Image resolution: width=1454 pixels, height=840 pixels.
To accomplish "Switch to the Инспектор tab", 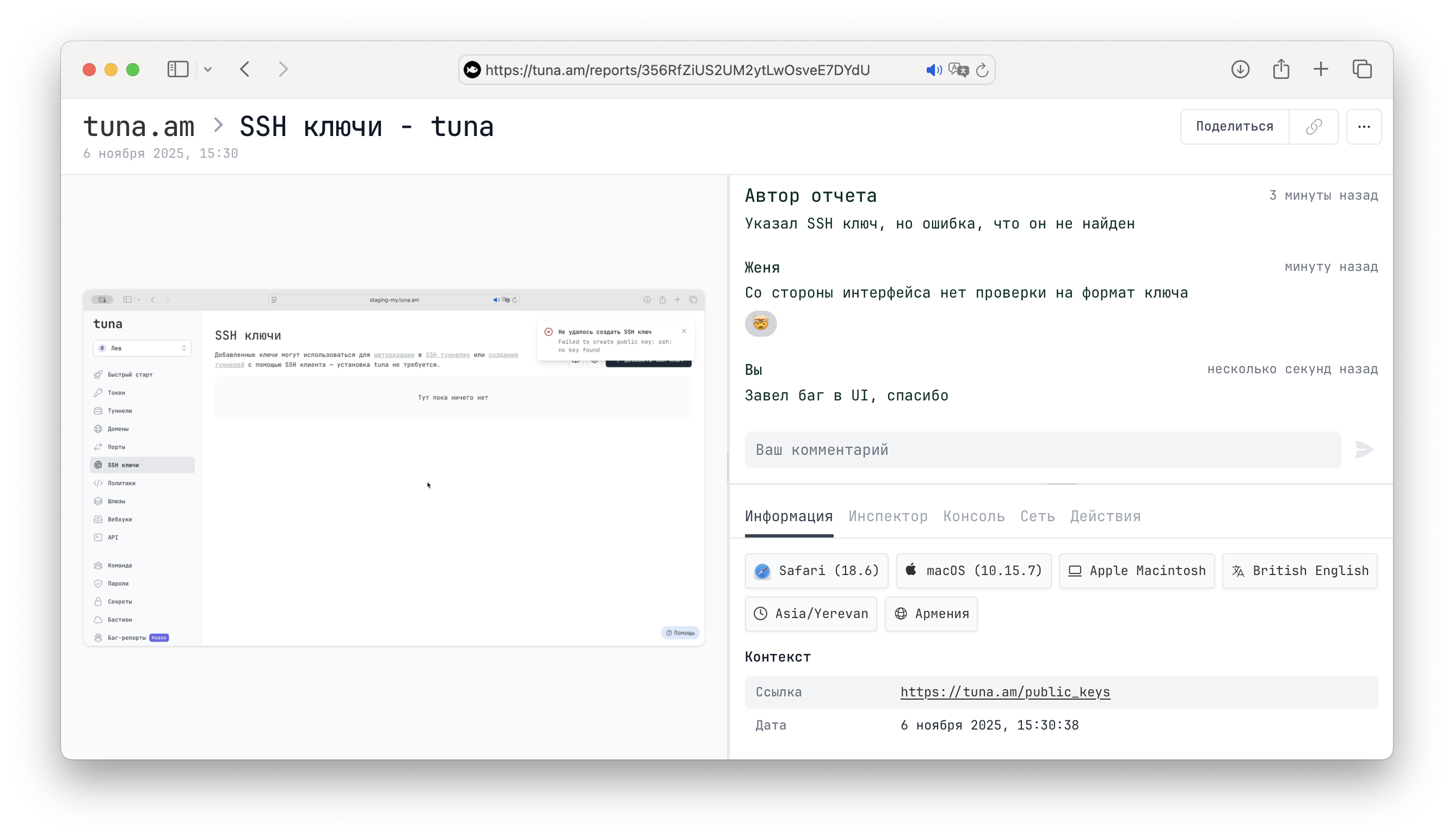I will (x=888, y=516).
